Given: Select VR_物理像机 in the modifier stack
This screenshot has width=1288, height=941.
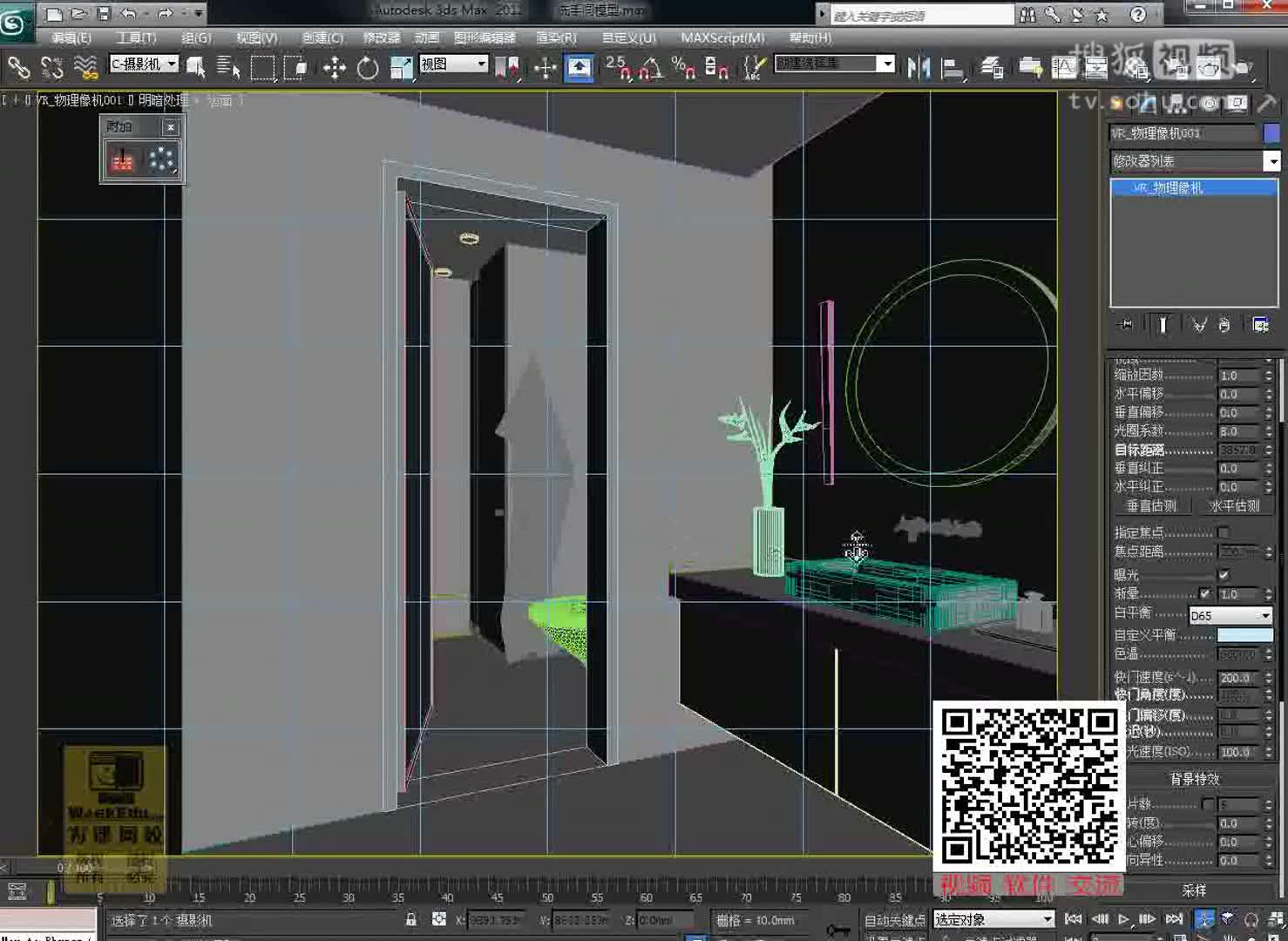Looking at the screenshot, I should (x=1194, y=187).
